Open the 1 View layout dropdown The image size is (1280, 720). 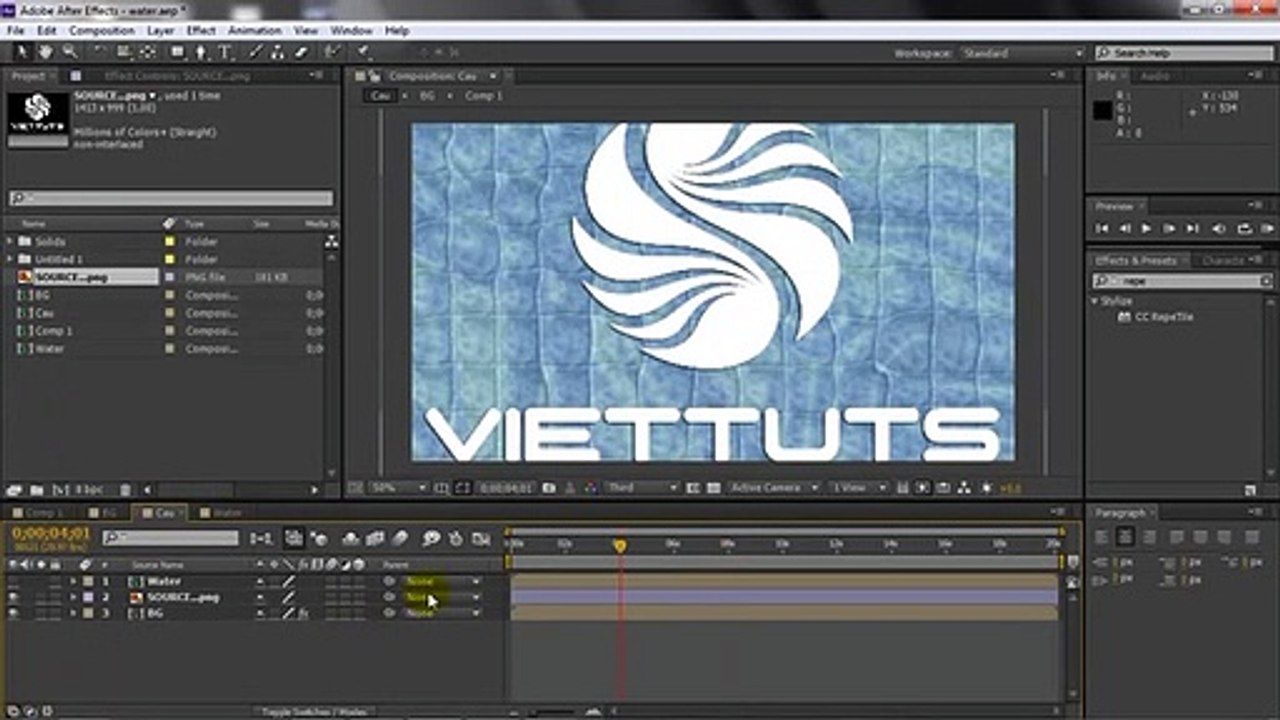[x=860, y=488]
